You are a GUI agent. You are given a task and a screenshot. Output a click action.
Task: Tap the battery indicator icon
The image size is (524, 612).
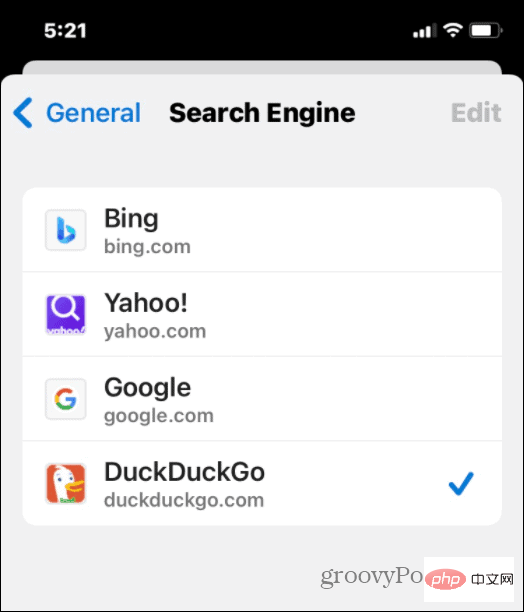[x=486, y=30]
